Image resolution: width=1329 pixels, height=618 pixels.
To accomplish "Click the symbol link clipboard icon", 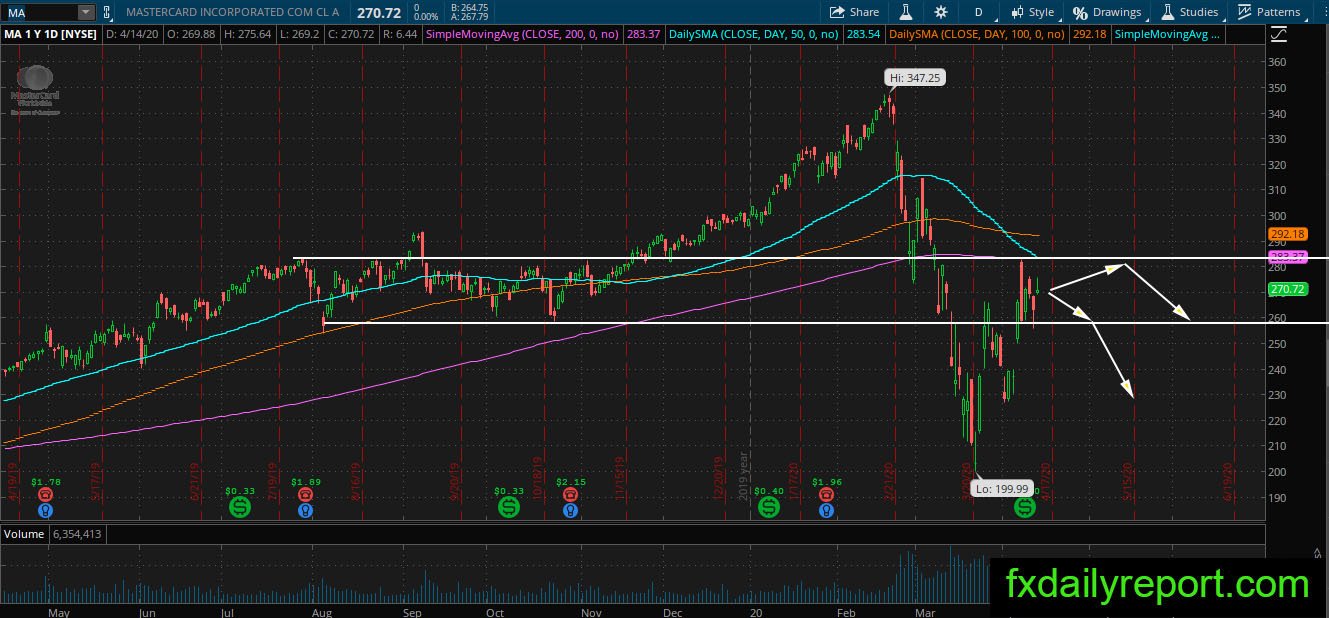I will (106, 12).
